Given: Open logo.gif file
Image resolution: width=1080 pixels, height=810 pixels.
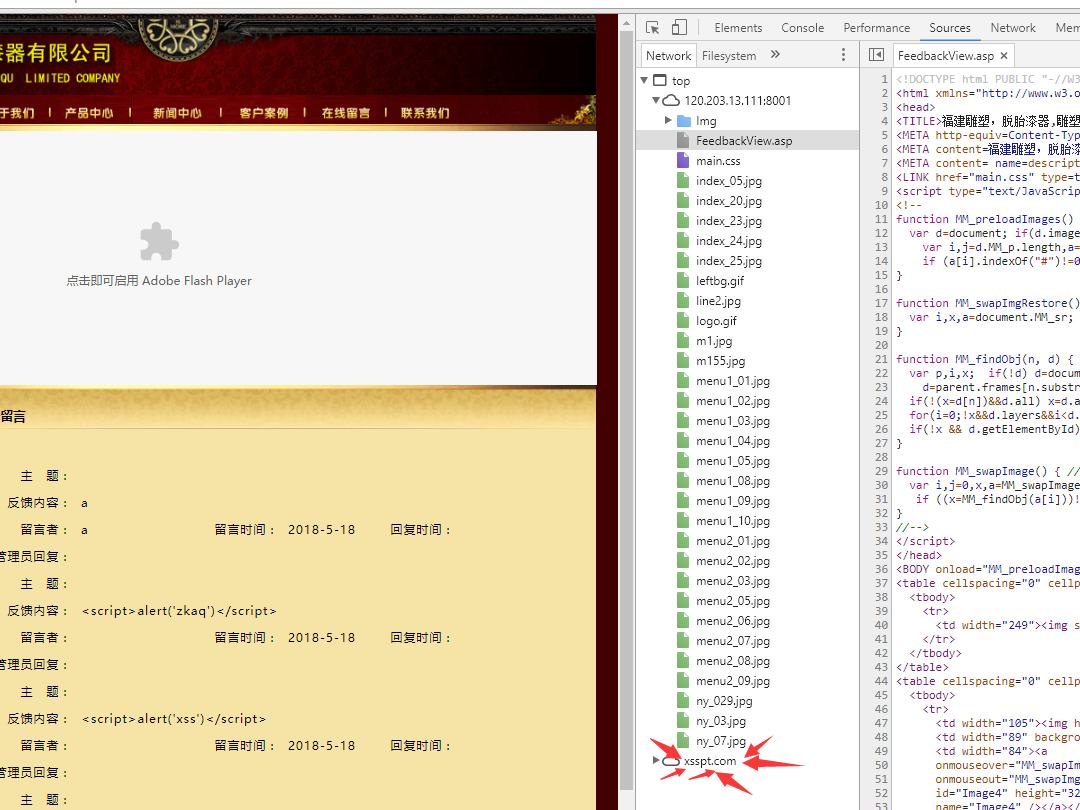Looking at the screenshot, I should [716, 320].
